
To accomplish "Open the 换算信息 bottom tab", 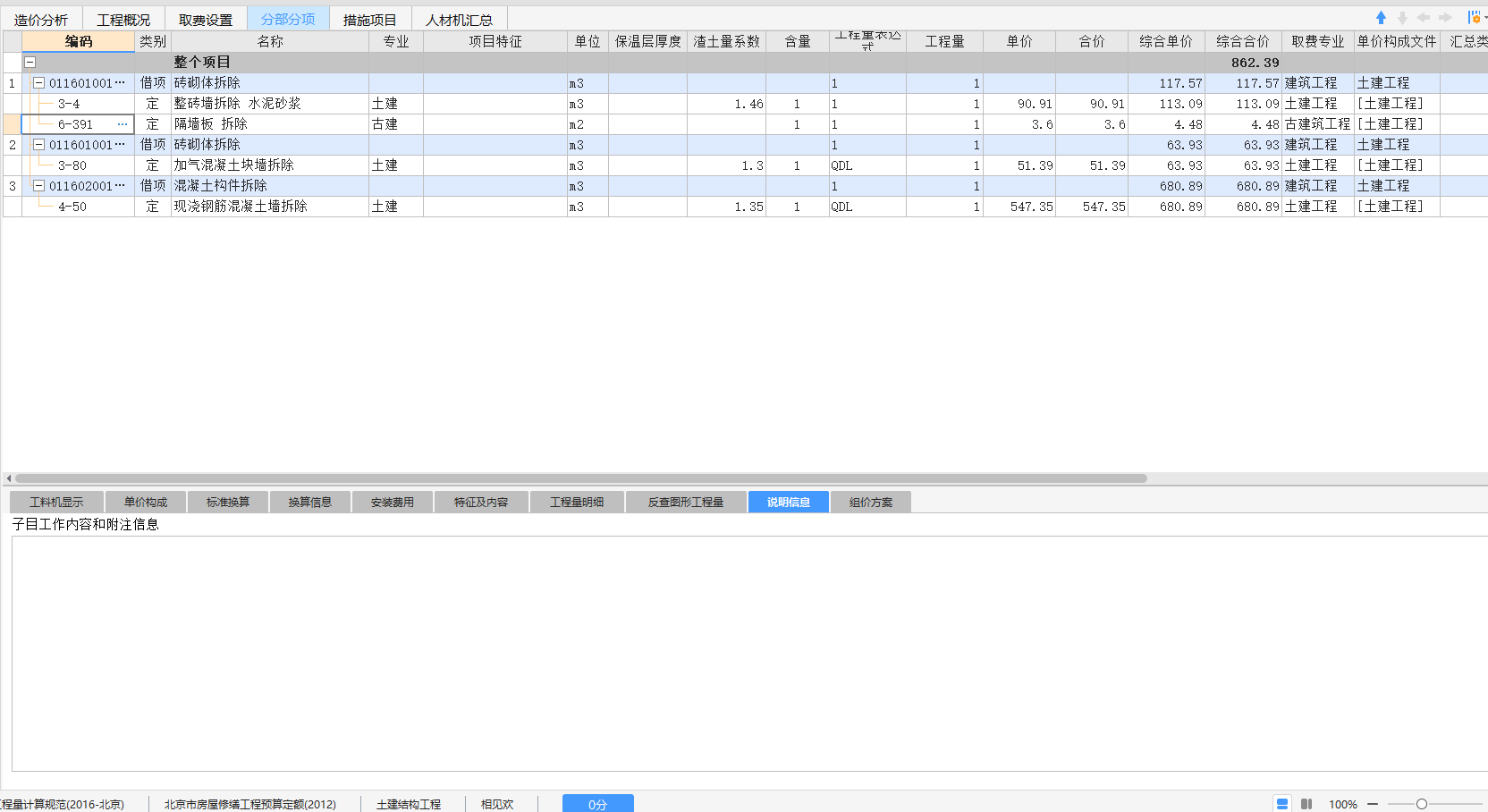I will pyautogui.click(x=310, y=503).
